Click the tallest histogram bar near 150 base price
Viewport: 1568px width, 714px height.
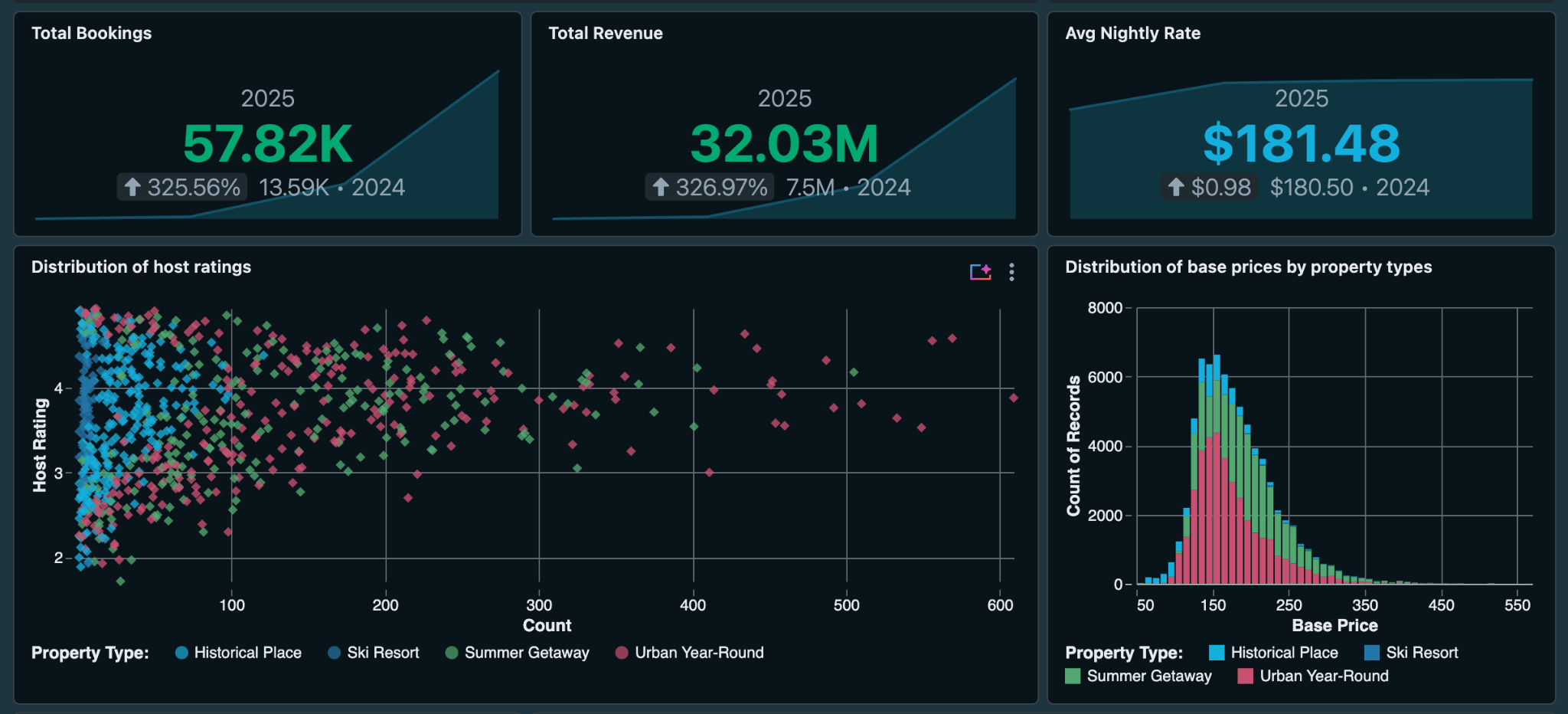1217,469
